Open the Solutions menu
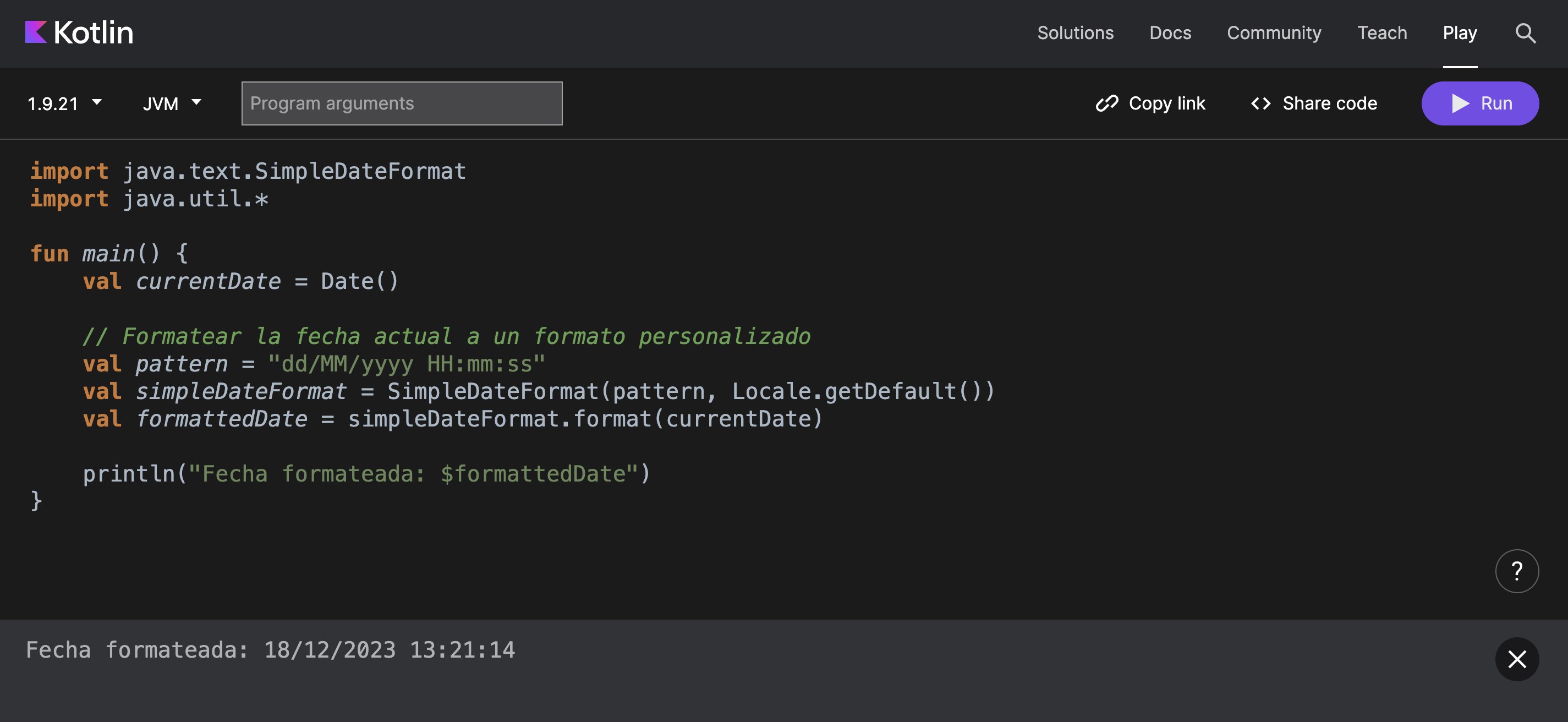 click(1075, 33)
